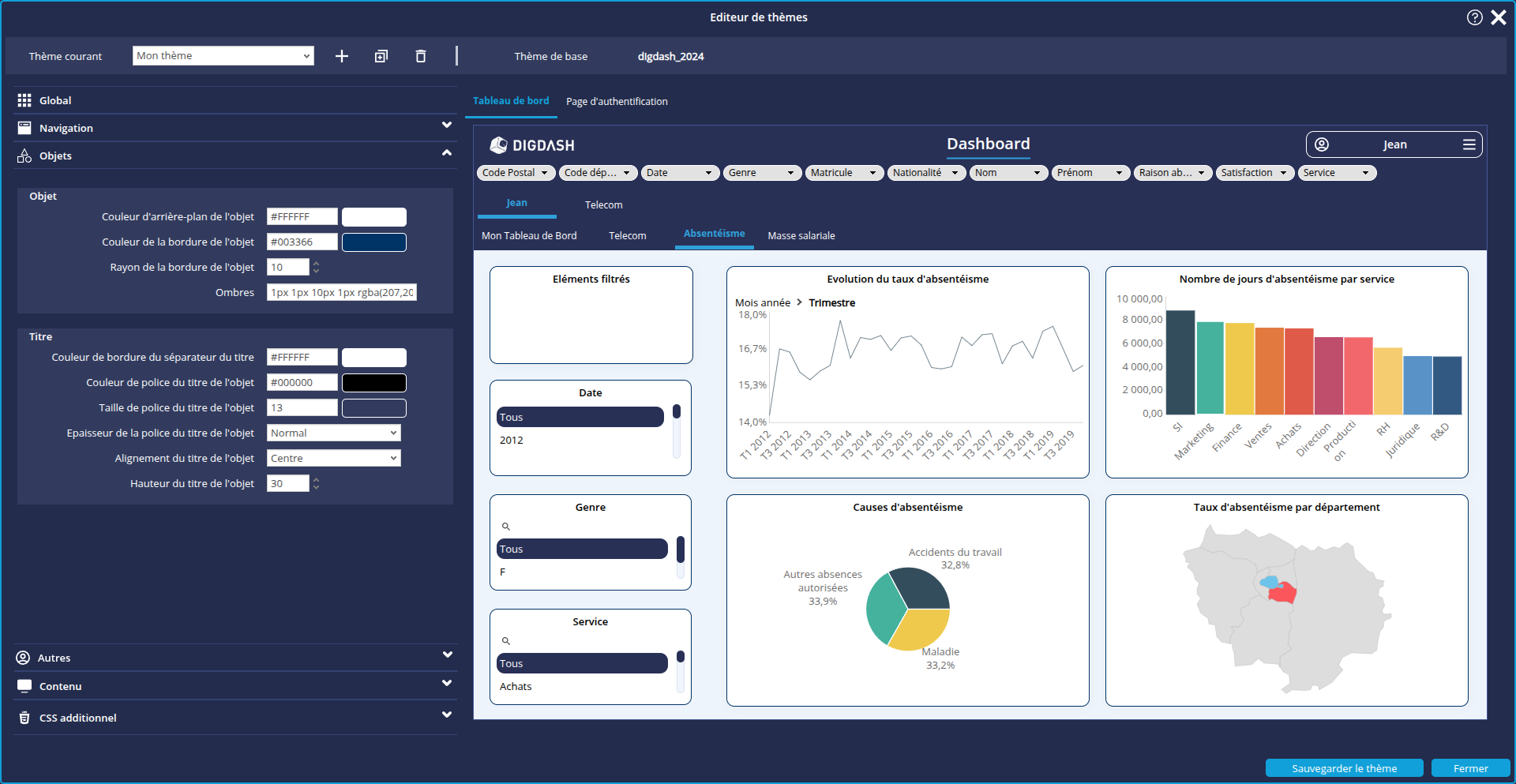Click the Ombres input field
The height and width of the screenshot is (784, 1516).
coord(341,293)
